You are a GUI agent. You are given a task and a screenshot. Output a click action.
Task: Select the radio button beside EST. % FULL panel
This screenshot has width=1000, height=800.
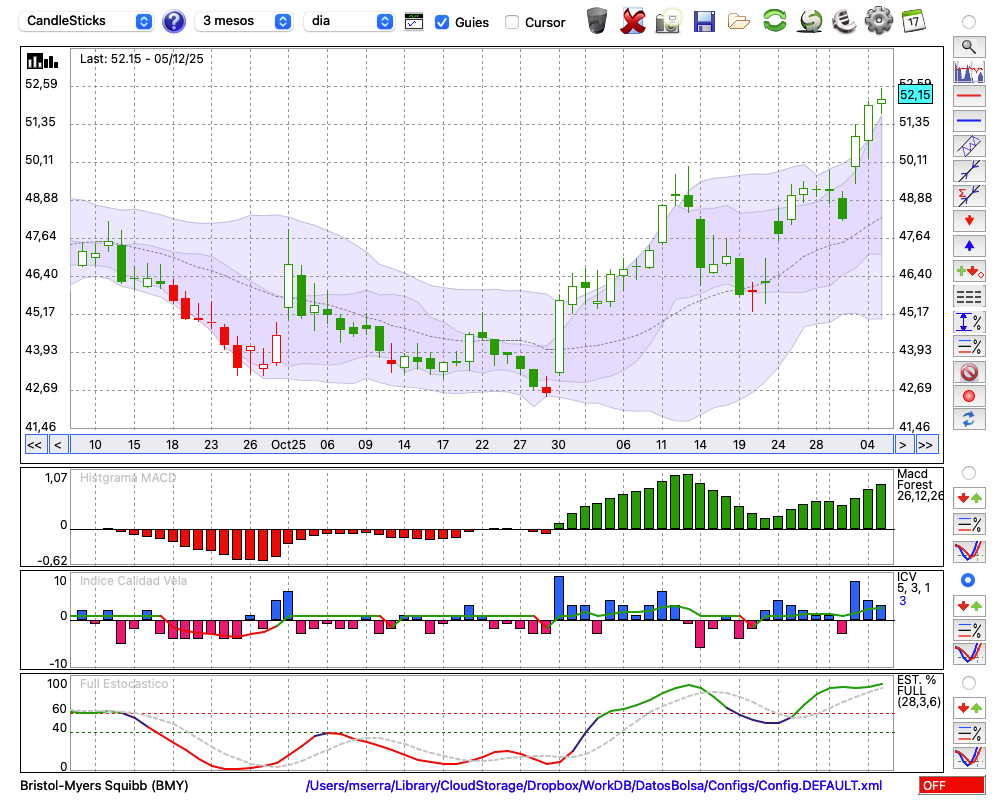[x=968, y=682]
